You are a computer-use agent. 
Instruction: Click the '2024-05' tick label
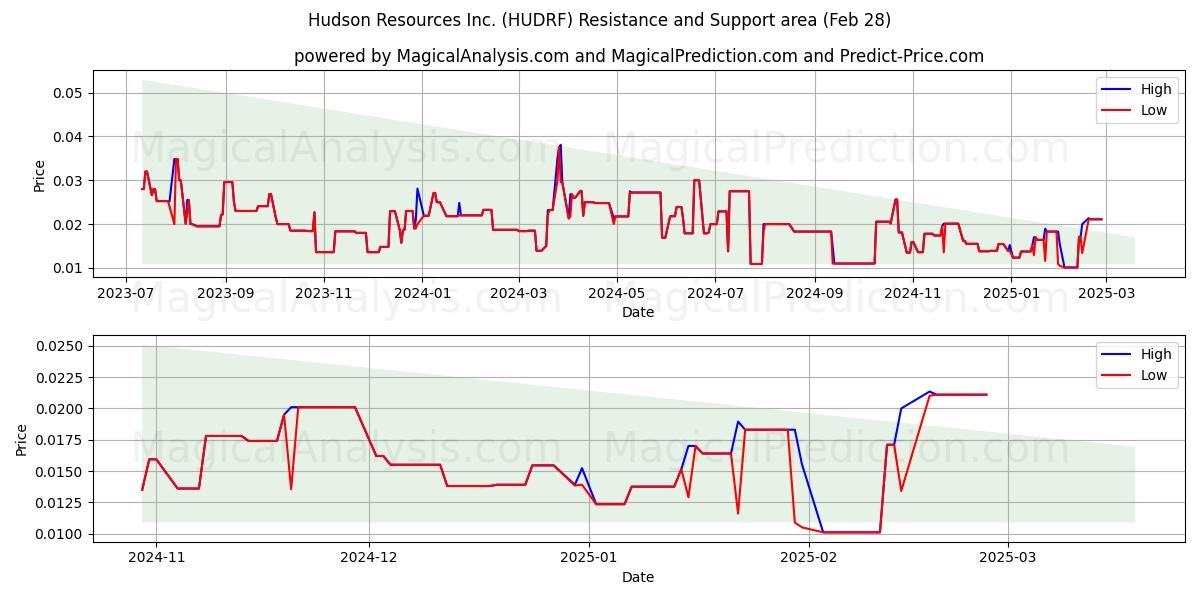point(616,292)
